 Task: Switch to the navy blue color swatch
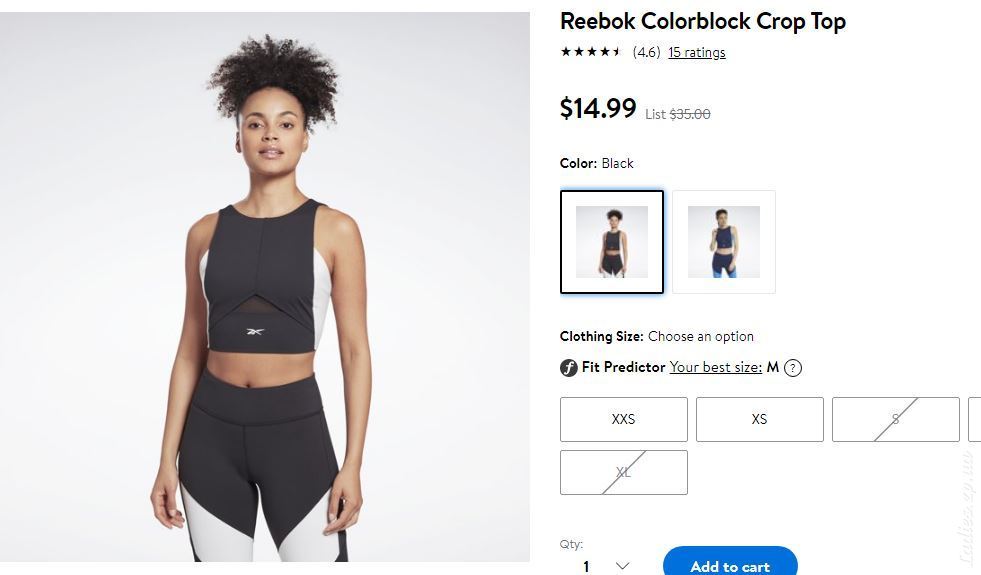[x=724, y=242]
